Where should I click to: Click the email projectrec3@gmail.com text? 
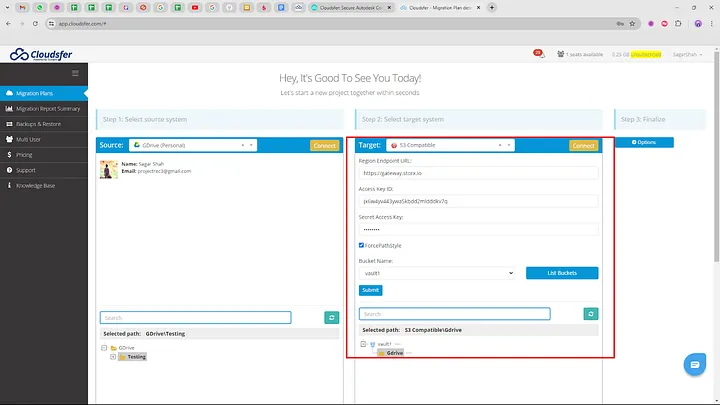(x=164, y=171)
